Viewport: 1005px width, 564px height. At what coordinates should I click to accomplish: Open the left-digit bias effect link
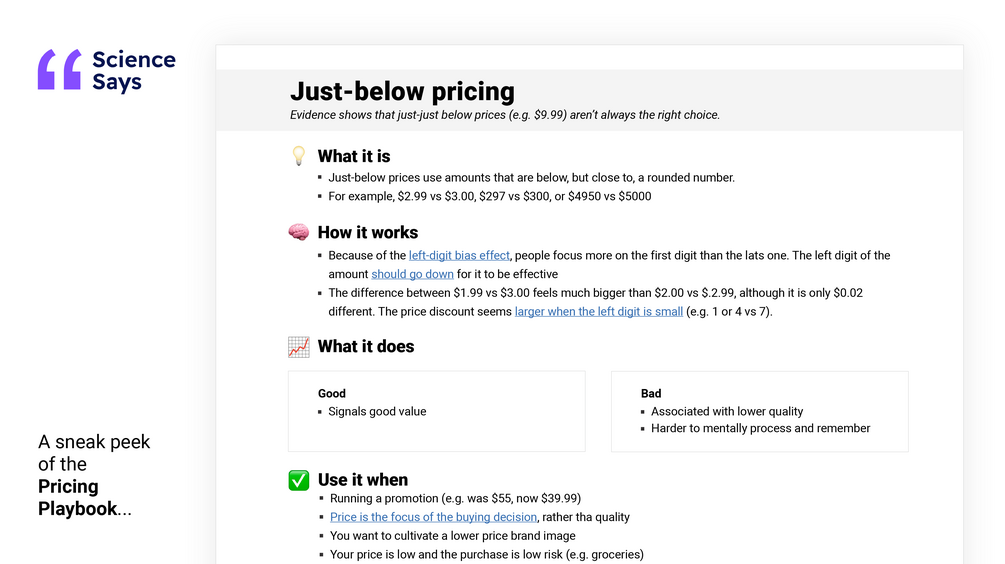[x=459, y=256]
